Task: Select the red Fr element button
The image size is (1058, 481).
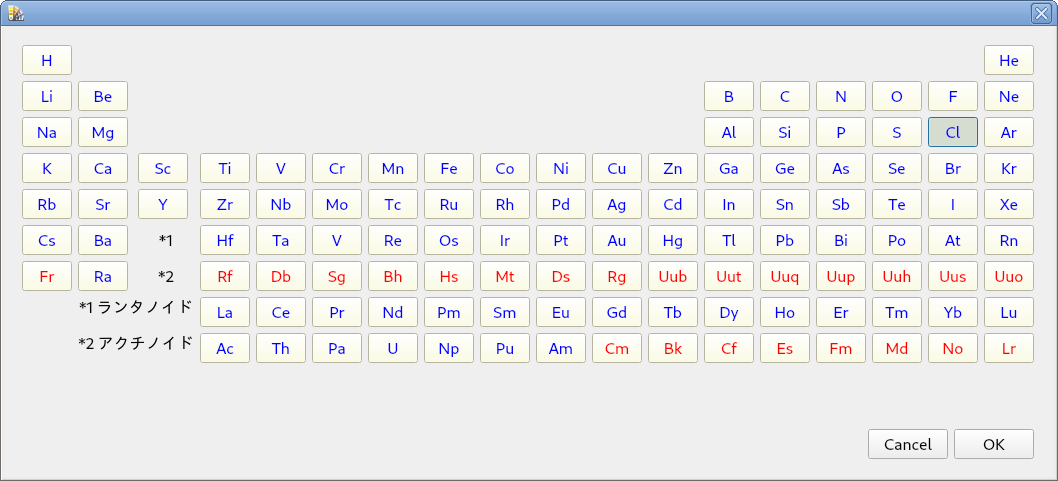Action: tap(47, 276)
